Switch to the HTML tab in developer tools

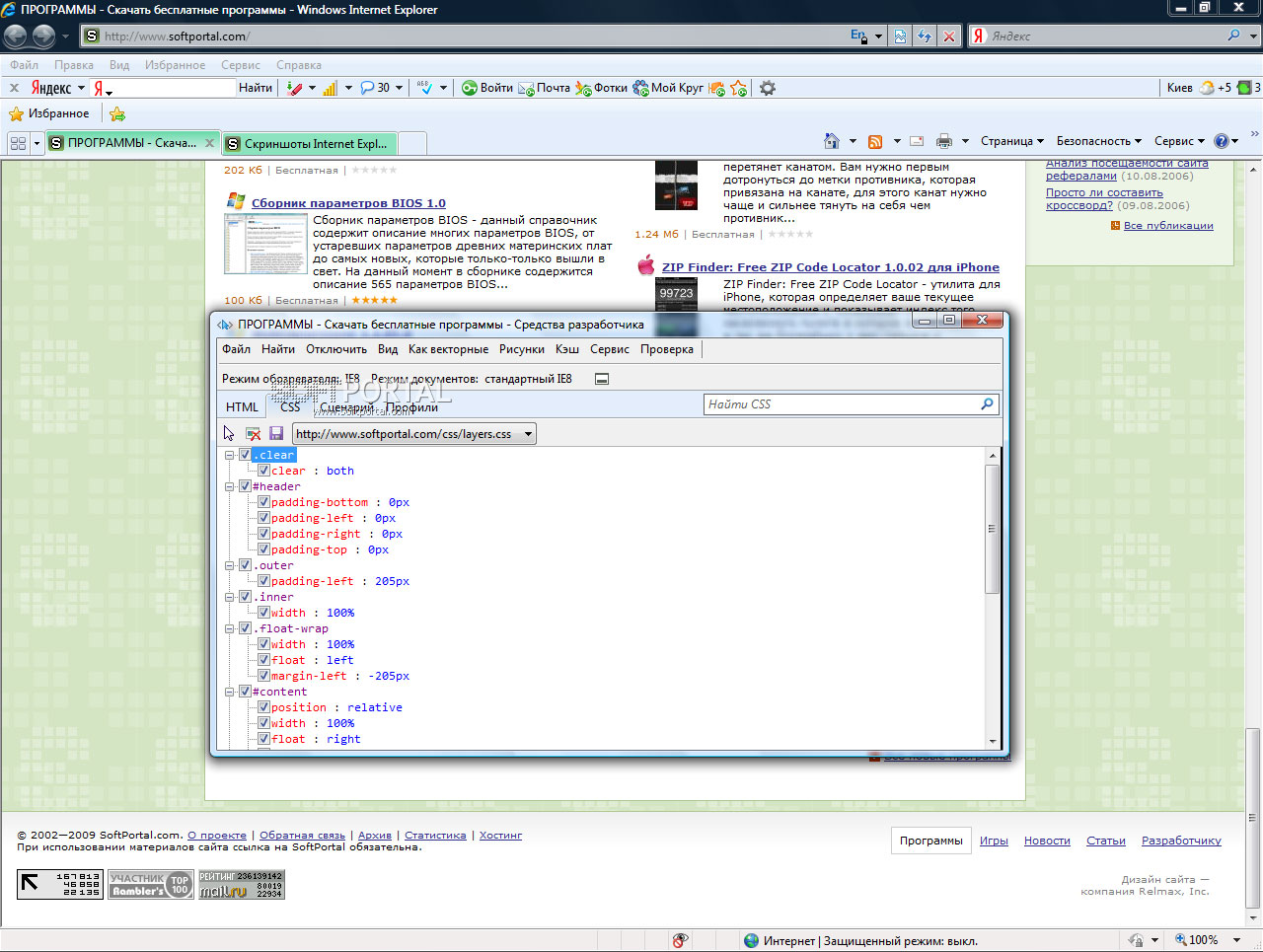tap(242, 406)
